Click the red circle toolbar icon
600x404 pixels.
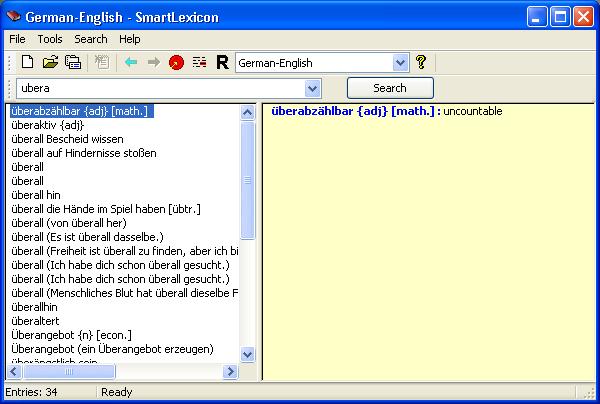(x=176, y=62)
